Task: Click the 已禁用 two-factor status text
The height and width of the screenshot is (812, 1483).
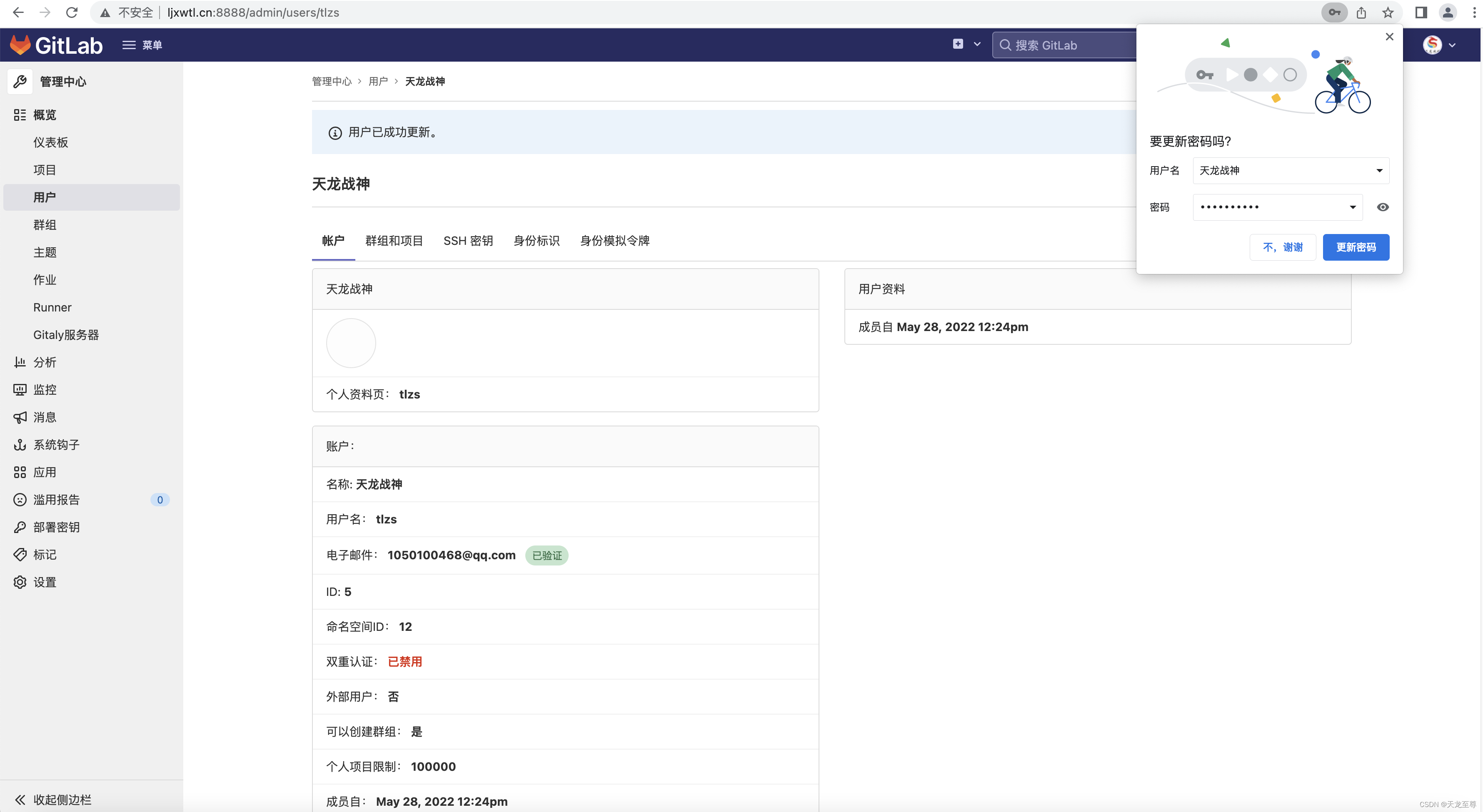Action: pyautogui.click(x=405, y=662)
